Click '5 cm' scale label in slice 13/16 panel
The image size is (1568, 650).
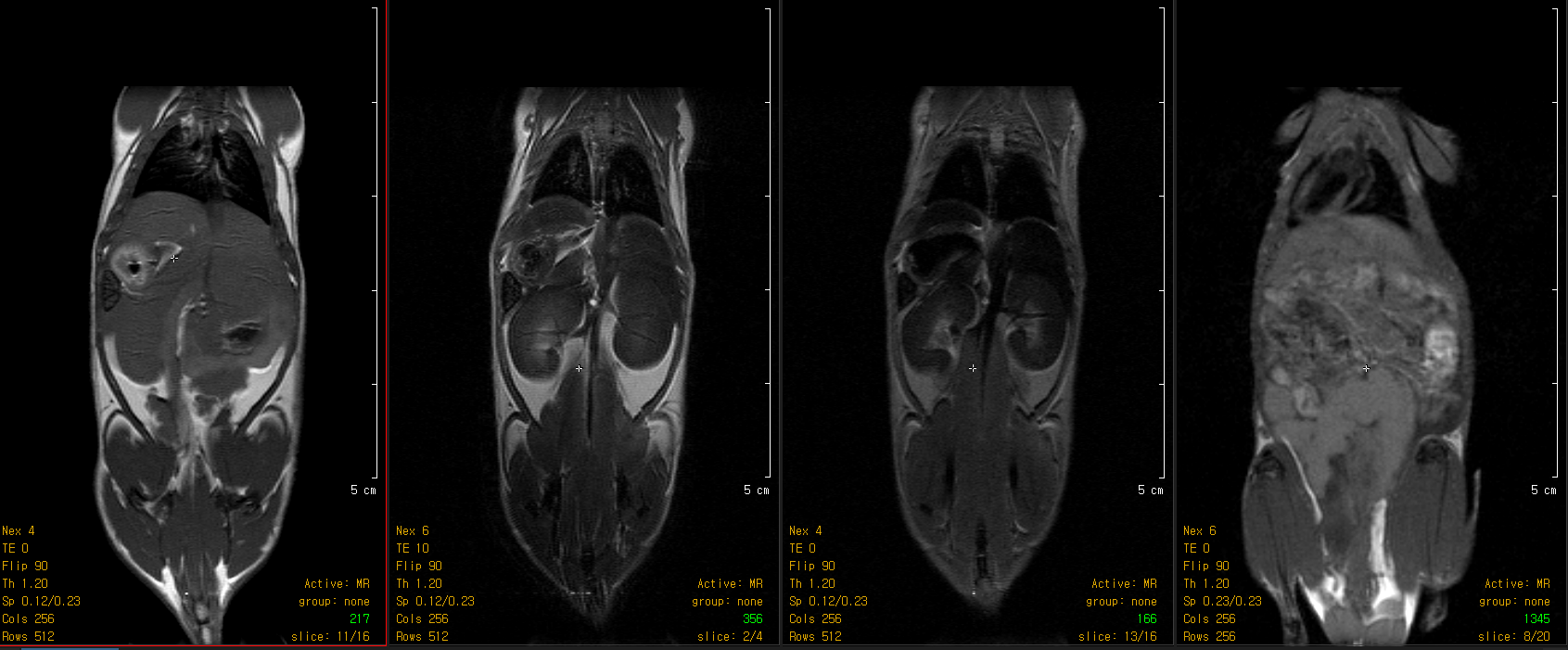point(1151,490)
